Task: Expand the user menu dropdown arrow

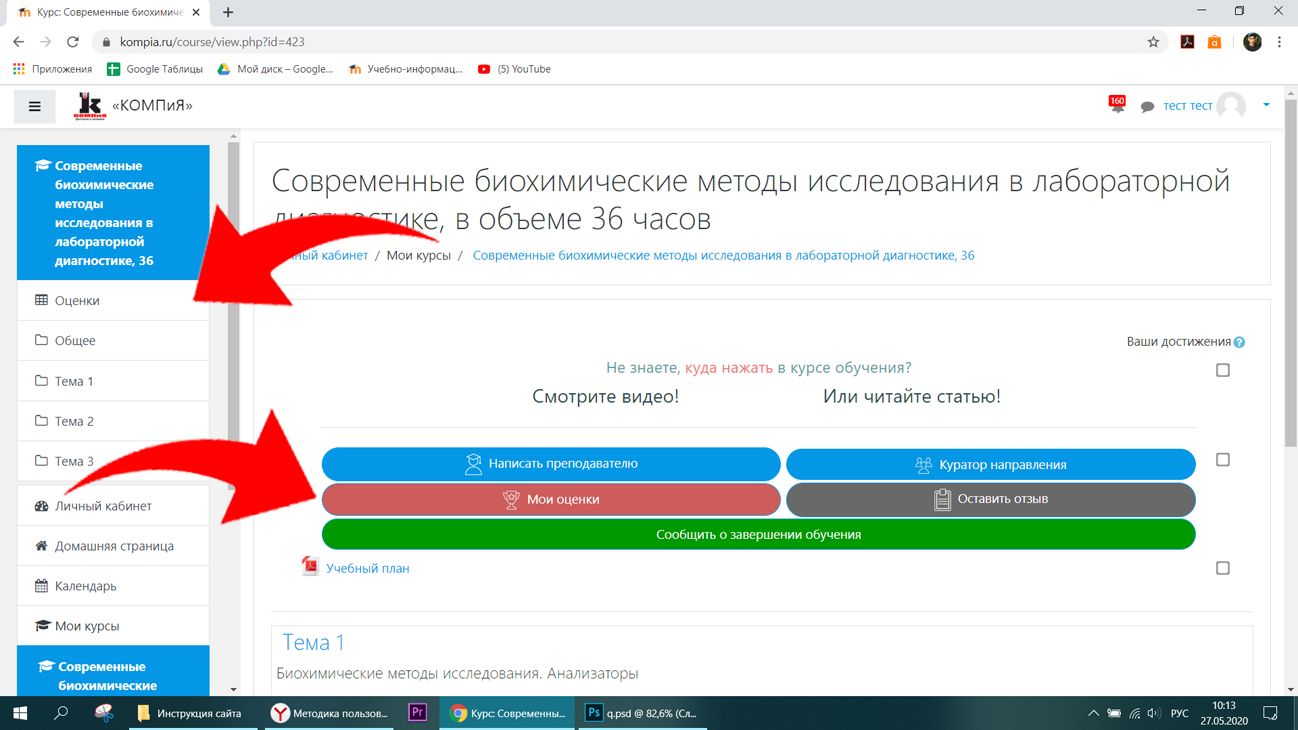Action: [x=1266, y=105]
